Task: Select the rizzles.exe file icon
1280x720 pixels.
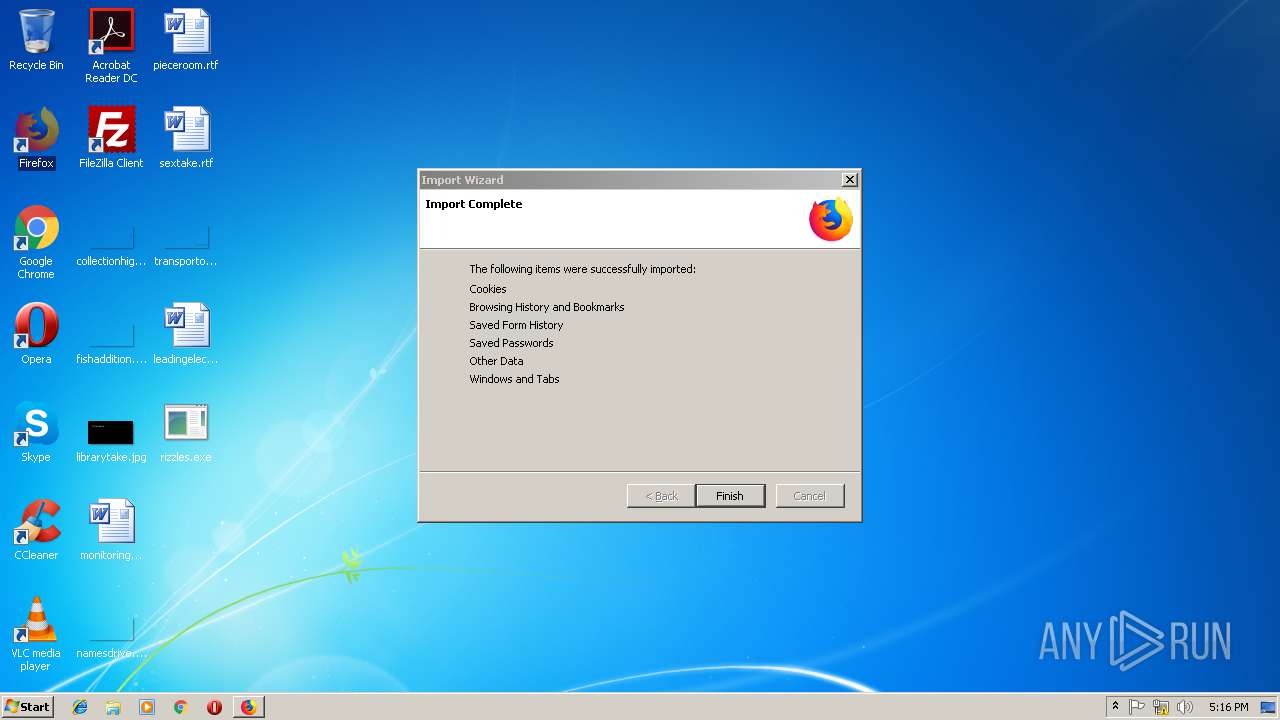Action: (186, 433)
